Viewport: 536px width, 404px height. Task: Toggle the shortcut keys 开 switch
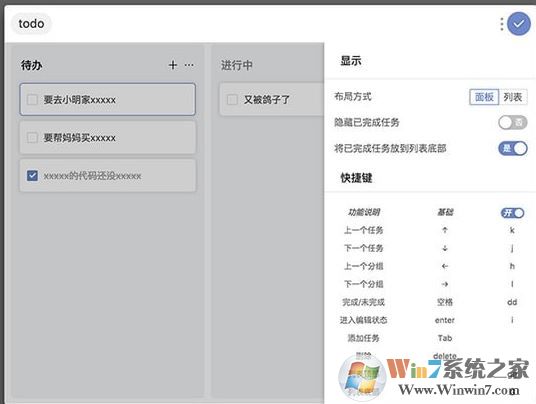point(512,213)
